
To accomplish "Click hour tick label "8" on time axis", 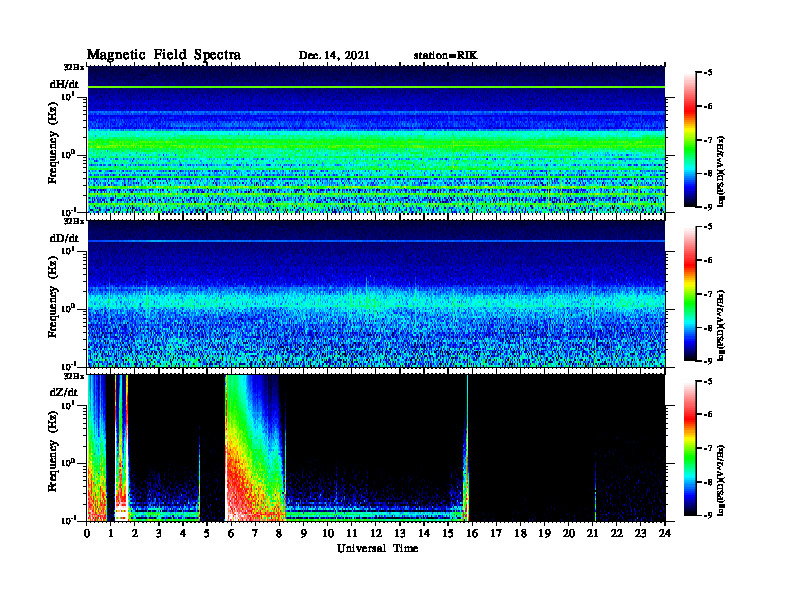I will (x=279, y=534).
